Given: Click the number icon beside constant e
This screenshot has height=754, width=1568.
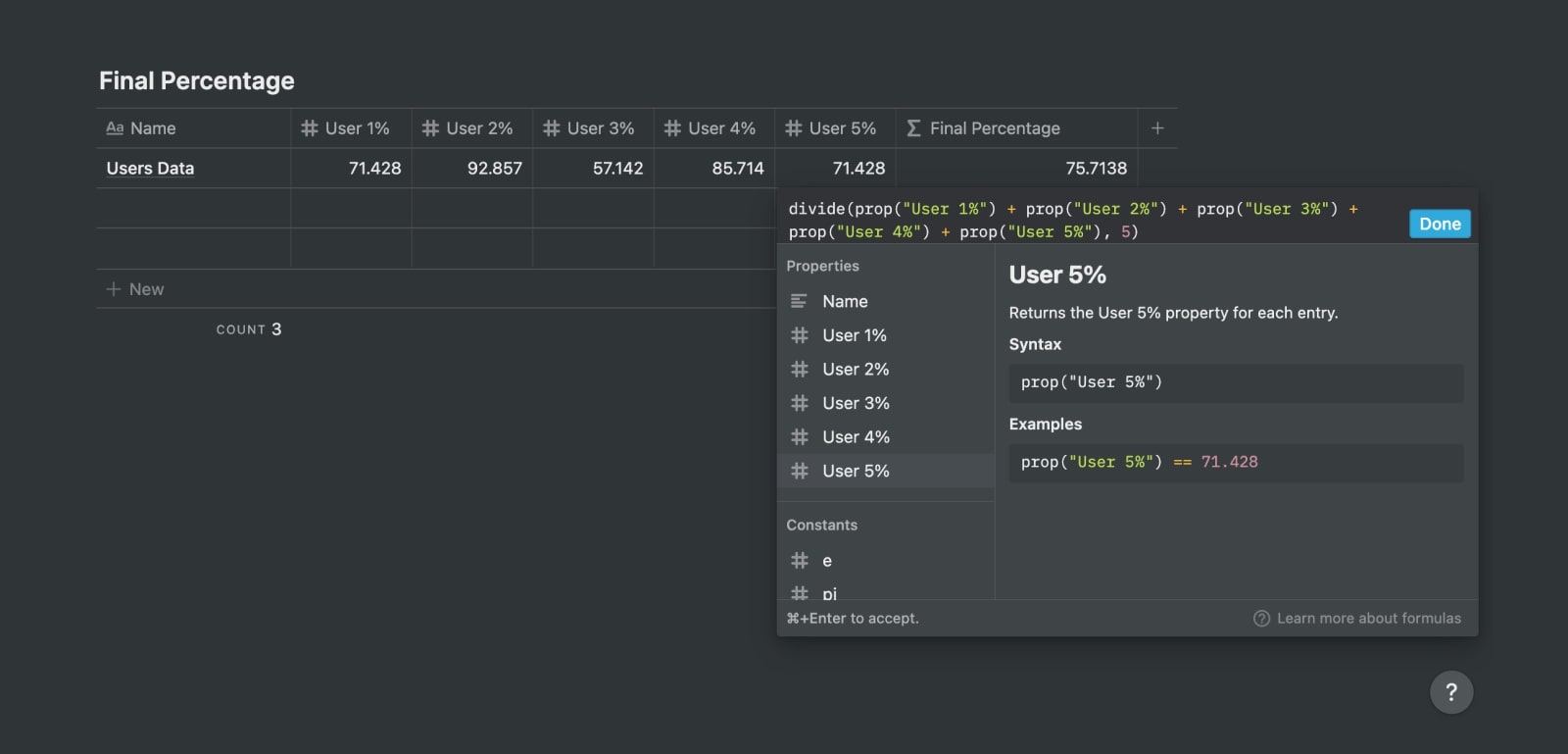Looking at the screenshot, I should tap(800, 561).
